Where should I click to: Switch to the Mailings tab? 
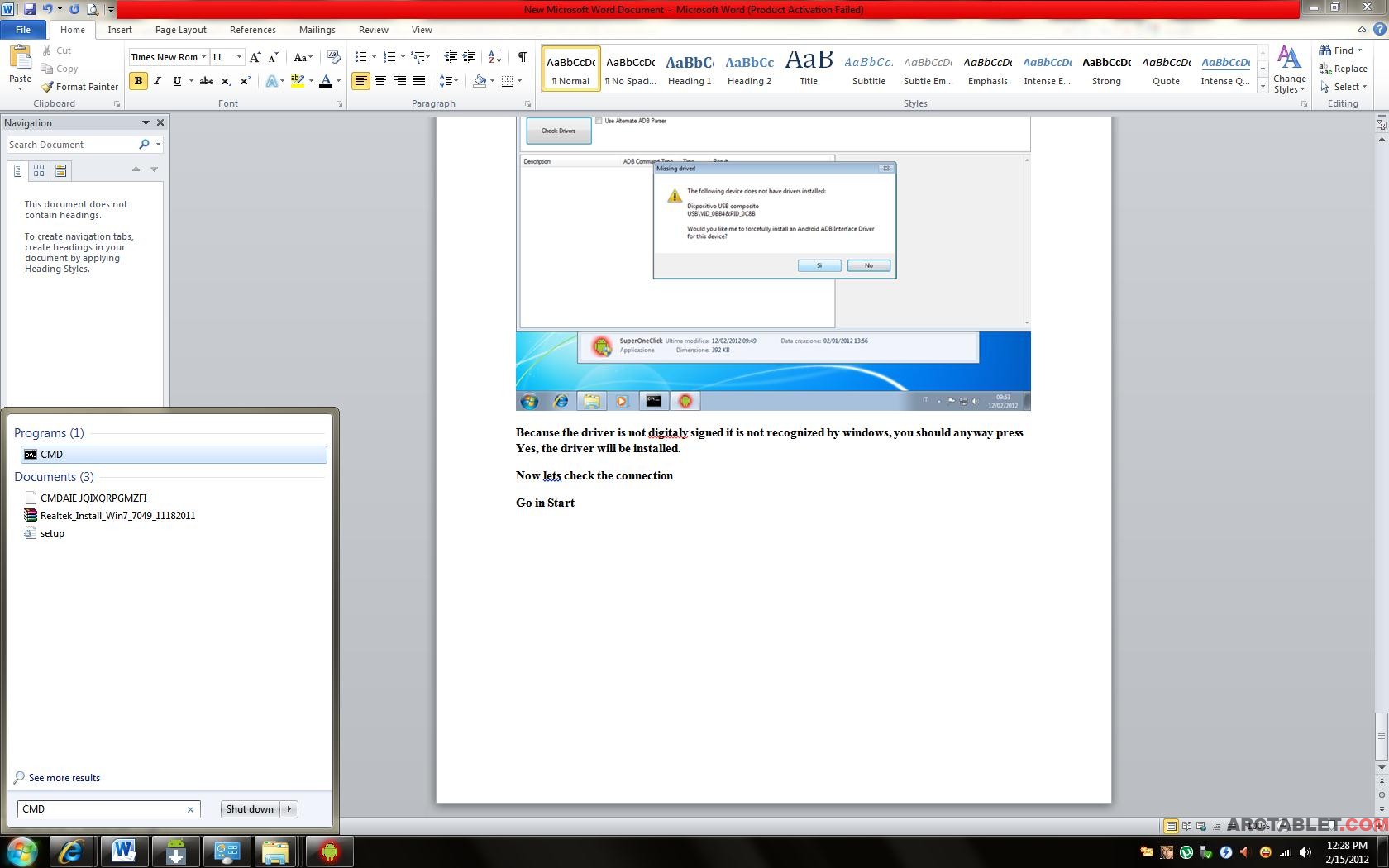click(x=317, y=30)
